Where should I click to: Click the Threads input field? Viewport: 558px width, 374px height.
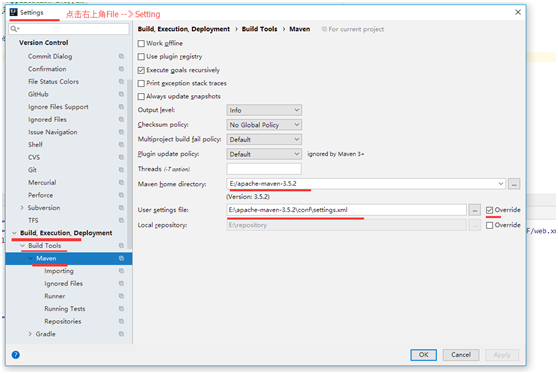[264, 169]
